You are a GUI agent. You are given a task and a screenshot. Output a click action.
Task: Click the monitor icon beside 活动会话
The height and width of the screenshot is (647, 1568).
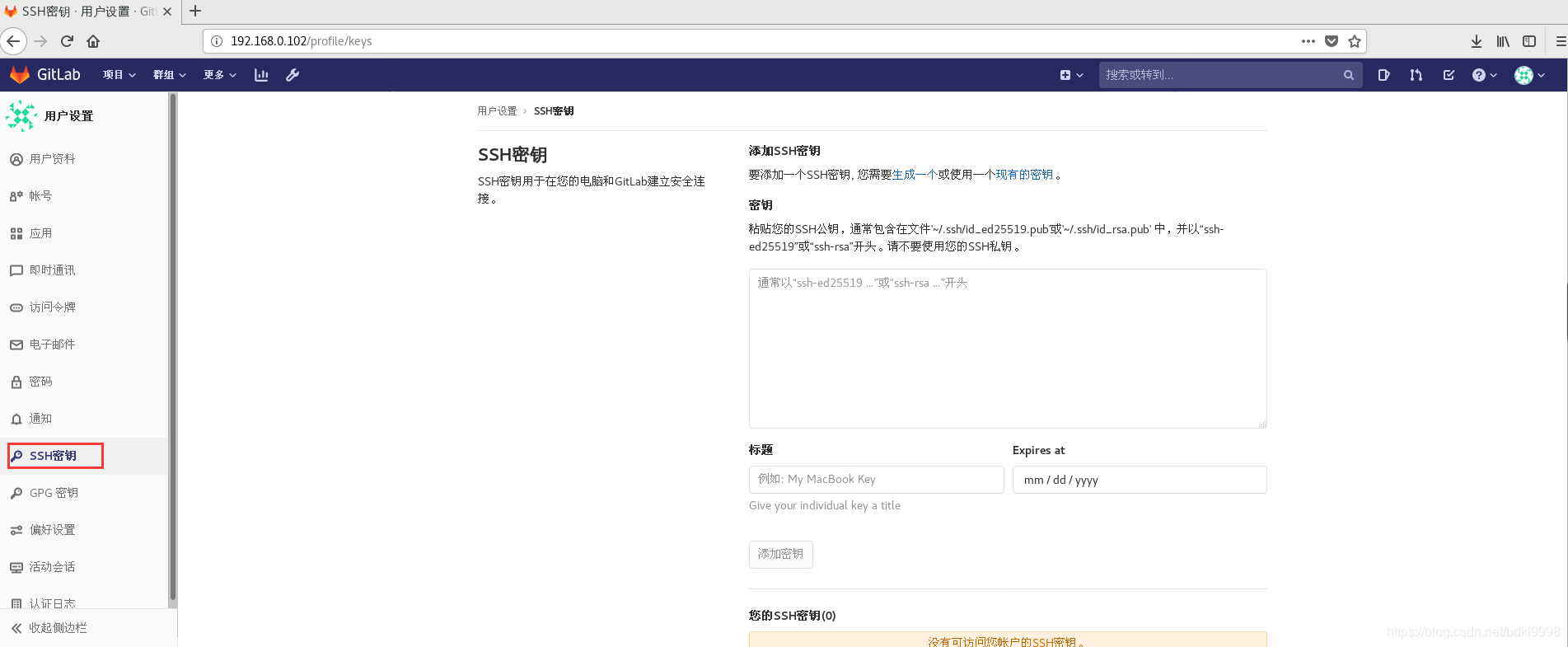point(16,568)
